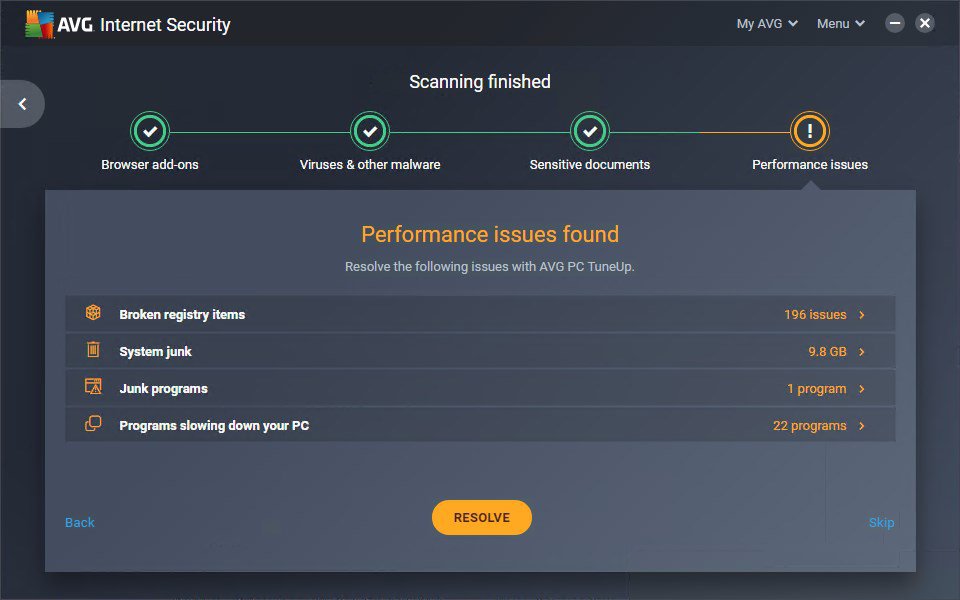Close the AVG window
This screenshot has width=960, height=600.
point(924,24)
